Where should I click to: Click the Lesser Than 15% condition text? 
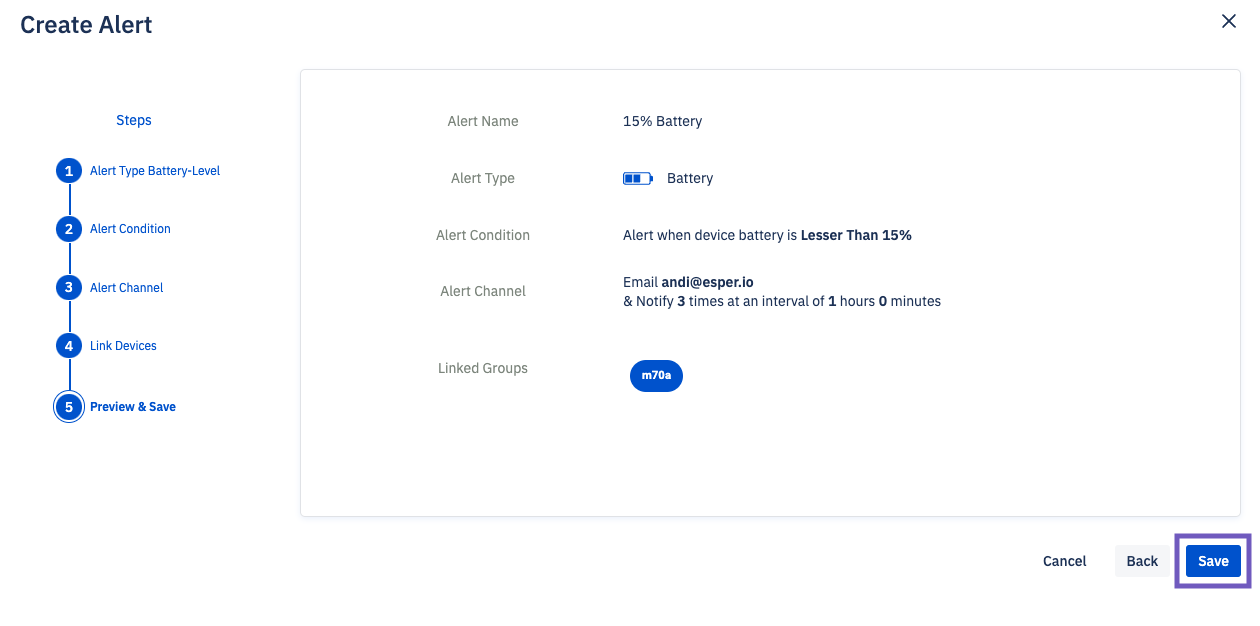pyautogui.click(x=856, y=235)
